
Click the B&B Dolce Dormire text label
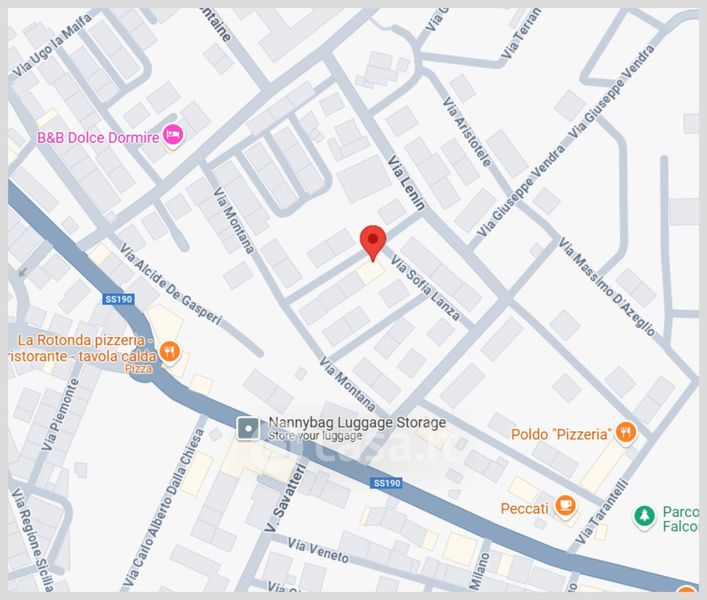coord(98,137)
